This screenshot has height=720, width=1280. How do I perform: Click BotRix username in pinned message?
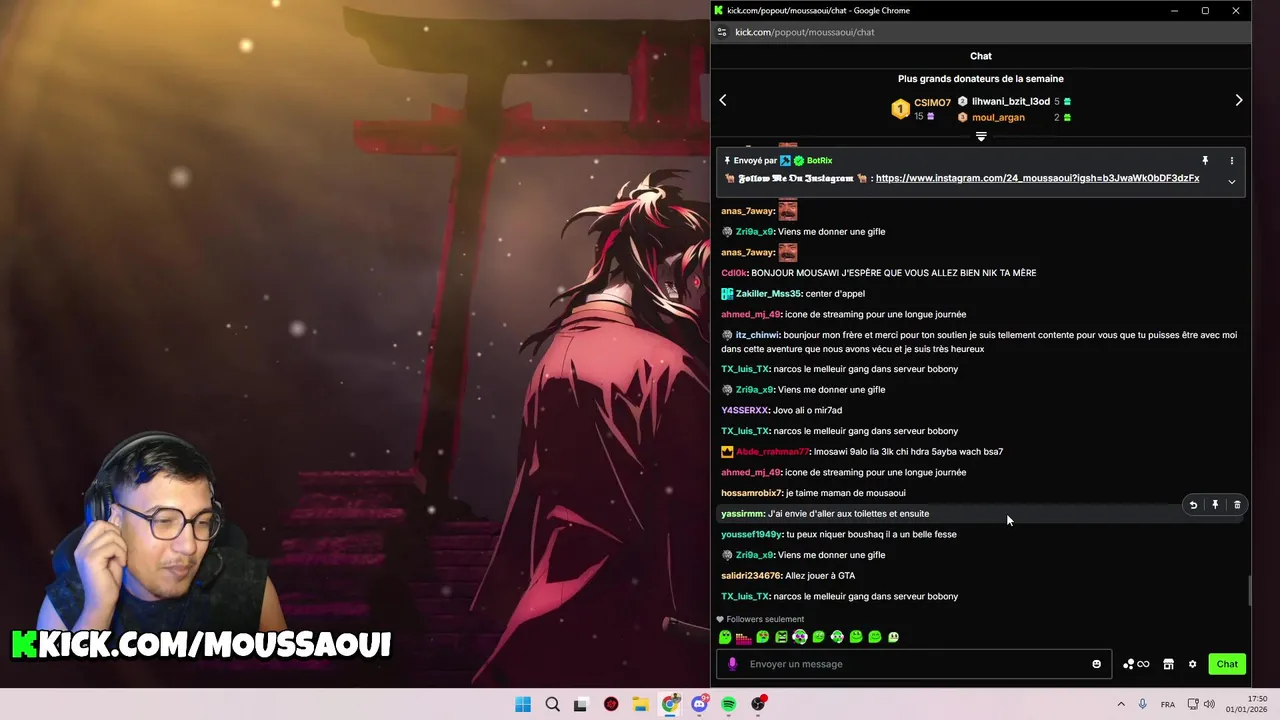pyautogui.click(x=819, y=160)
